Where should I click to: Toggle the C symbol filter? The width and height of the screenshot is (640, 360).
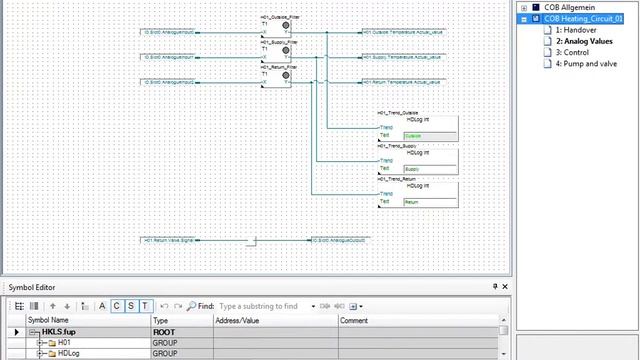[117, 306]
